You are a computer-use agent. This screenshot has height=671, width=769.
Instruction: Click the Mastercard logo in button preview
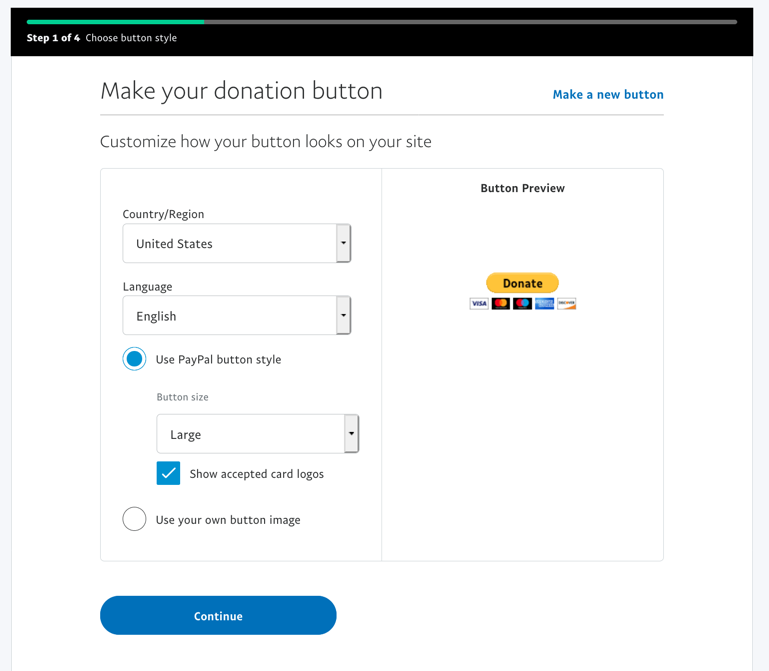(501, 304)
